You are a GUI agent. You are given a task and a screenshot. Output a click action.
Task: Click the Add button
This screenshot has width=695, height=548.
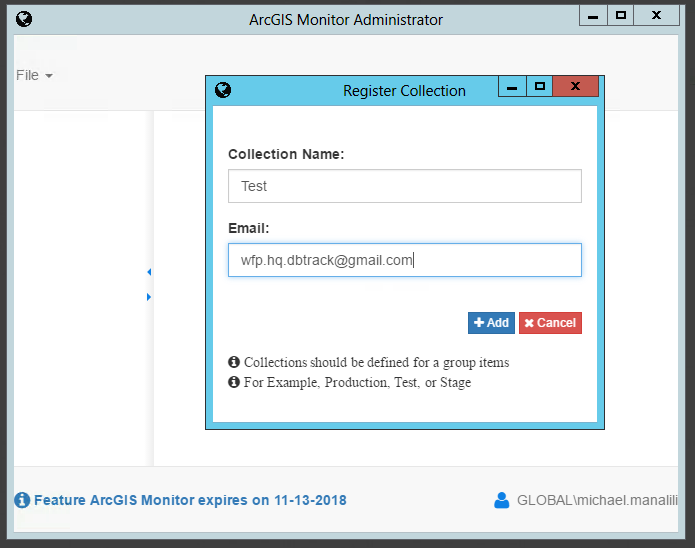tap(491, 323)
